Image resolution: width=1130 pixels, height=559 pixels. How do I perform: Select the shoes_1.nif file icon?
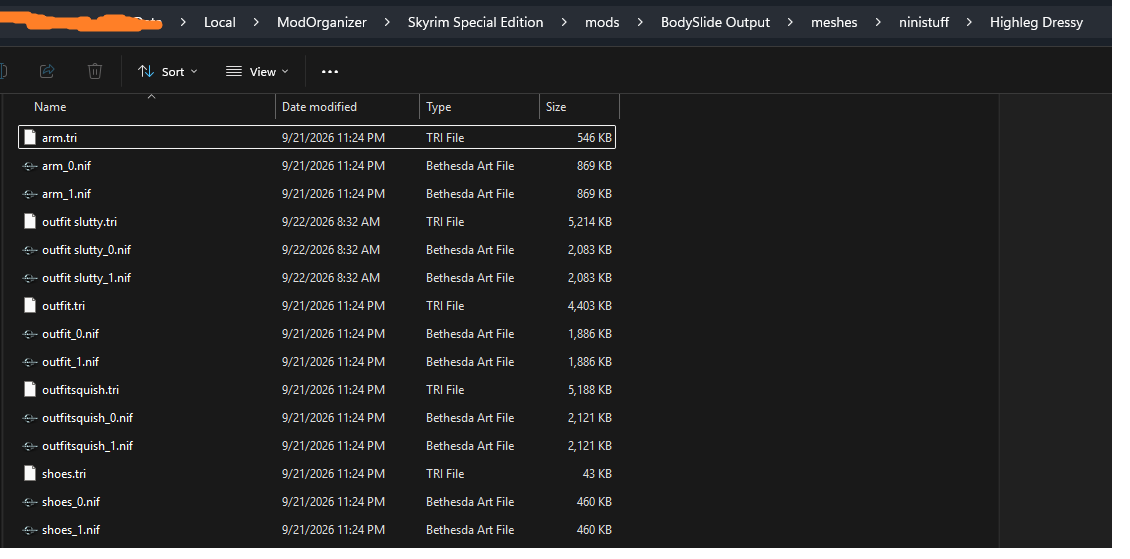(30, 529)
